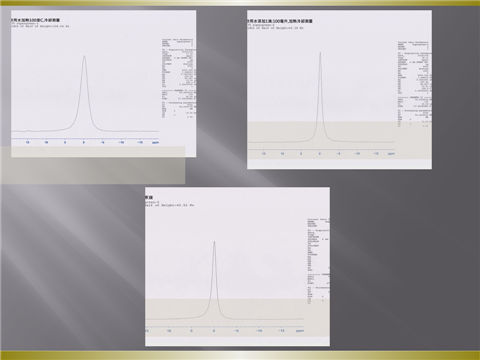Image resolution: width=480 pixels, height=360 pixels.
Task: Click the peak apex in the top-right spectrum
Action: pyautogui.click(x=320, y=52)
